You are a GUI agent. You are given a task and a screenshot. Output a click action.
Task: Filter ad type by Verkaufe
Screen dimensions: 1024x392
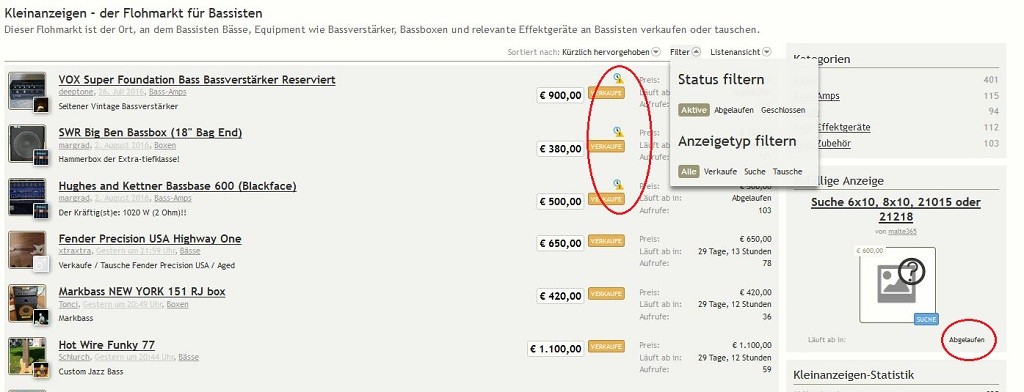pos(720,172)
